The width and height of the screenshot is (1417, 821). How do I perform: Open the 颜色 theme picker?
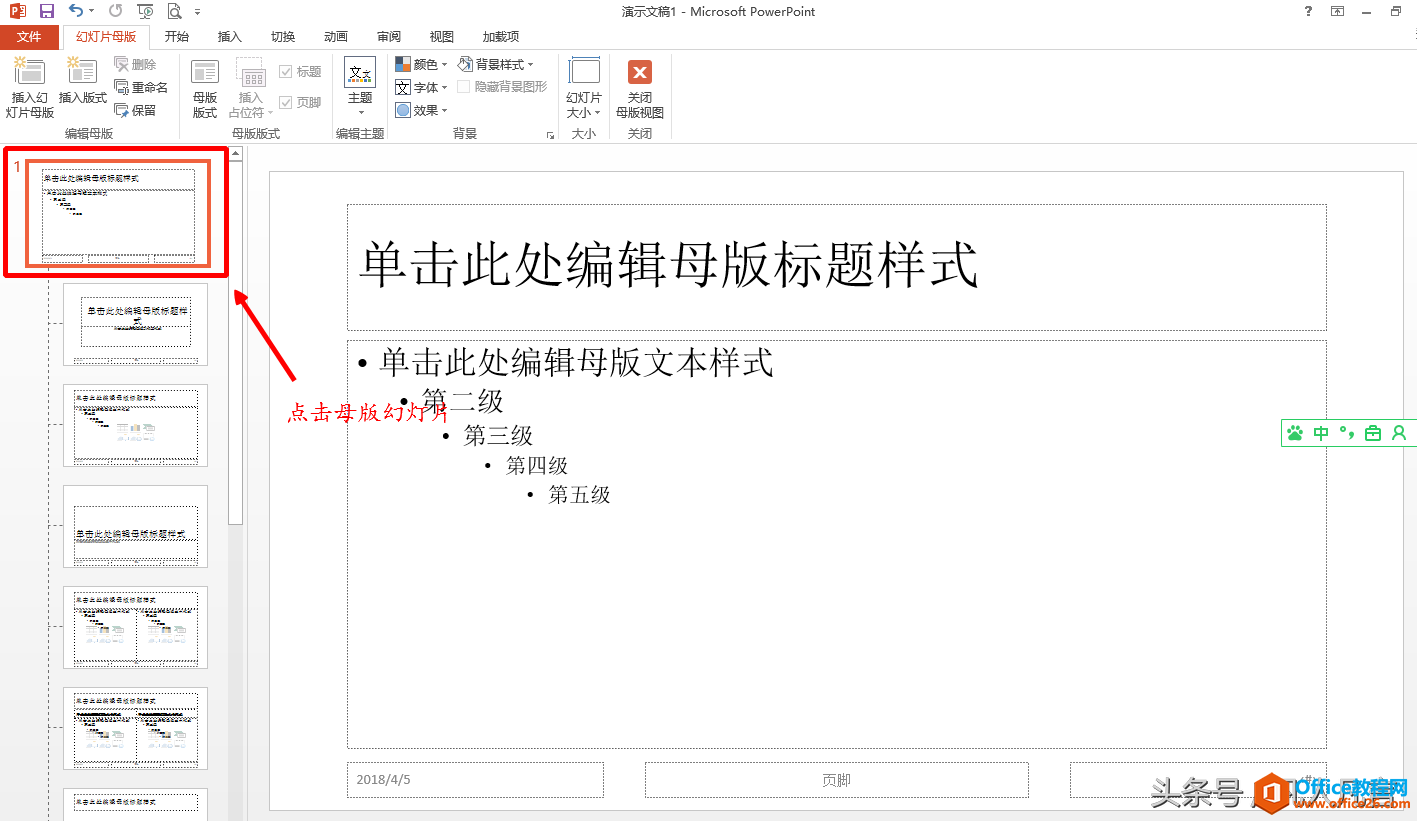pos(421,63)
